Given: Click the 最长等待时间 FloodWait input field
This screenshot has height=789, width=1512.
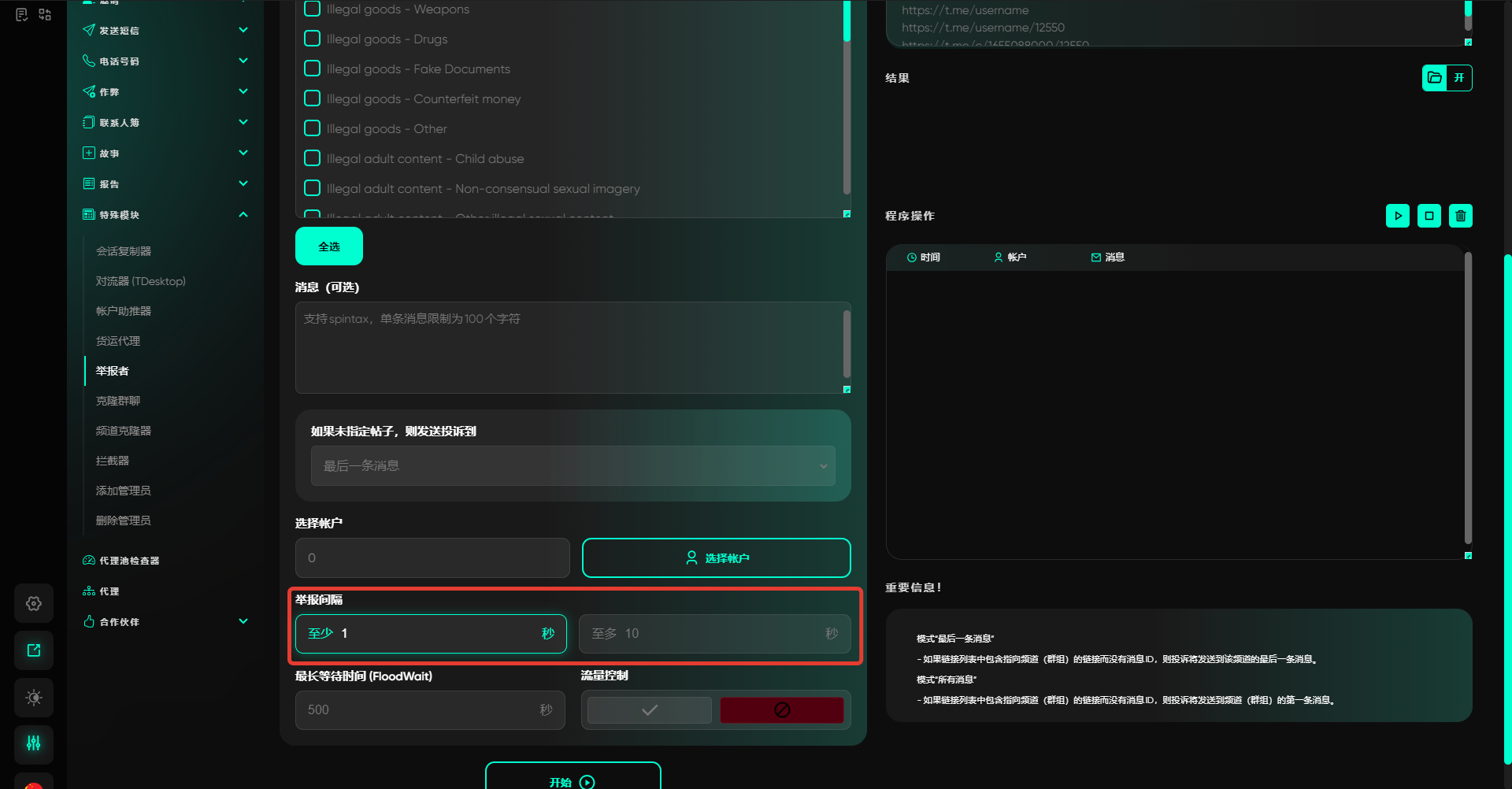Looking at the screenshot, I should 417,710.
